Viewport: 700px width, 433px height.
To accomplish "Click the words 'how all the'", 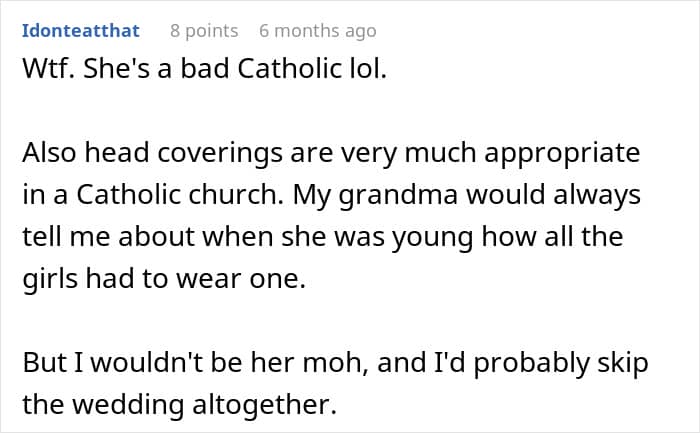I will [552, 237].
